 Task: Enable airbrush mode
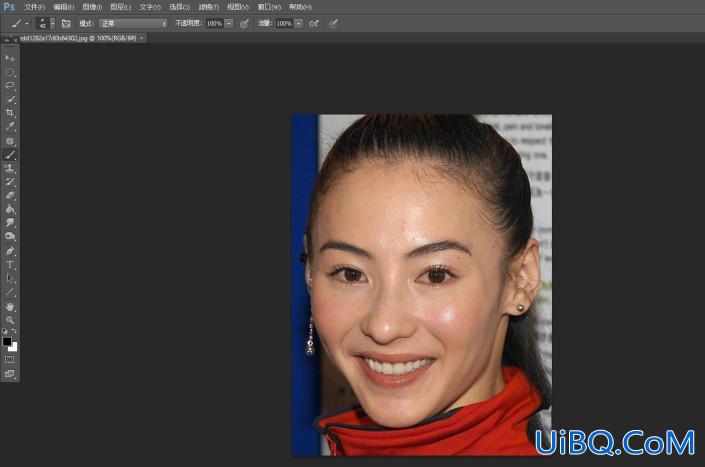(x=314, y=24)
